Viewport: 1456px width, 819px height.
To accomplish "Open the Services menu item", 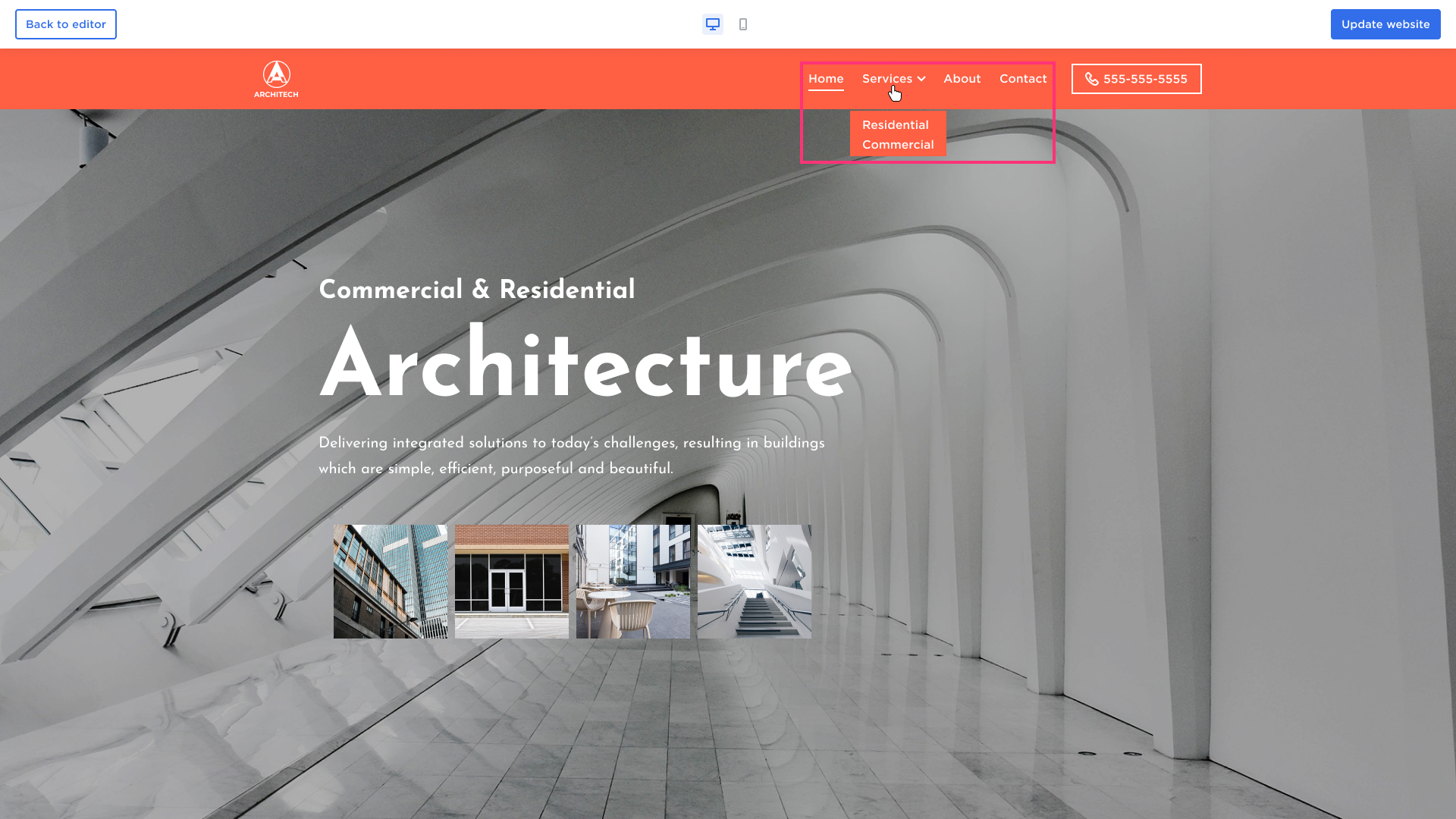I will click(x=886, y=79).
